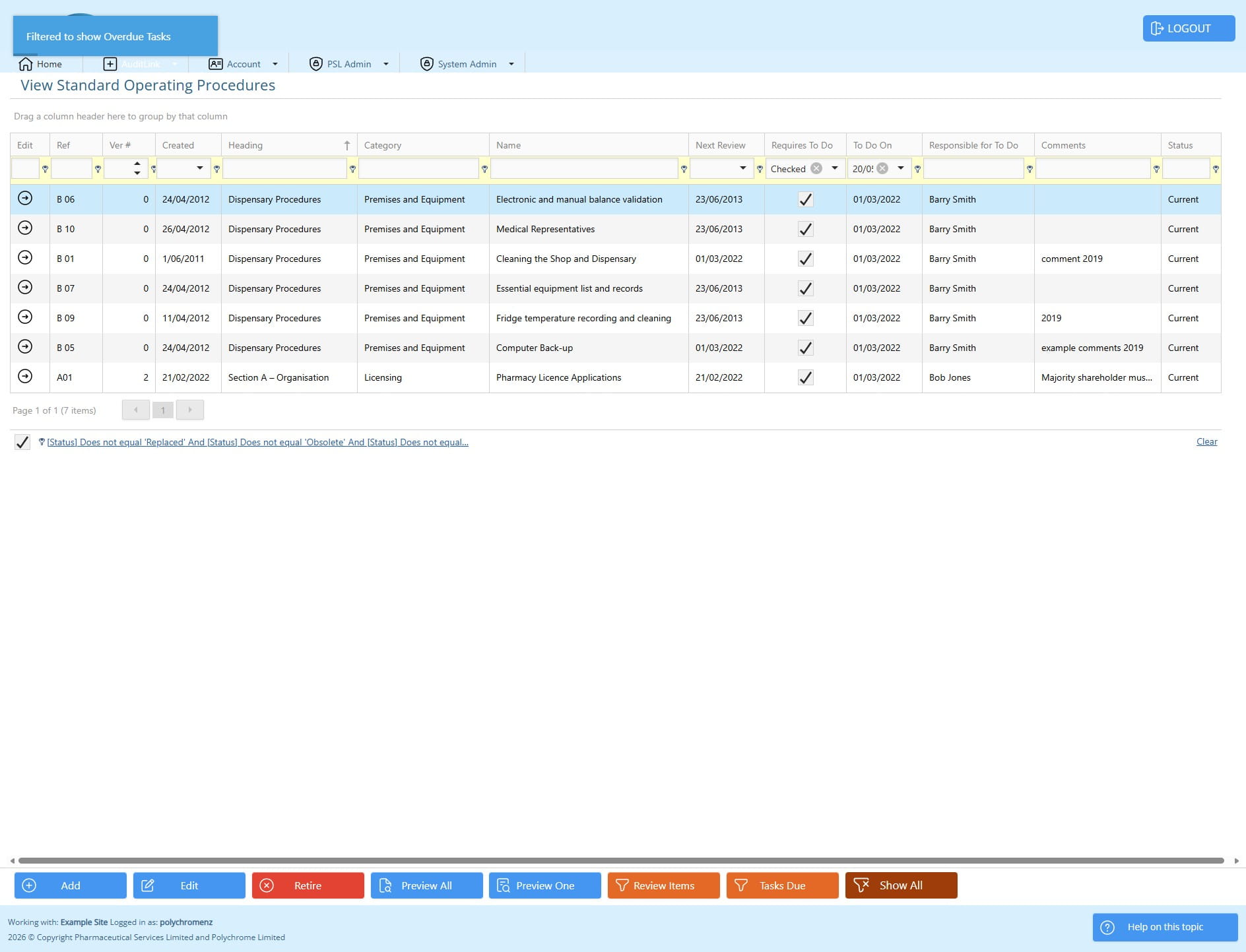
Task: Clear the Checked filter with X icon
Action: click(x=816, y=168)
